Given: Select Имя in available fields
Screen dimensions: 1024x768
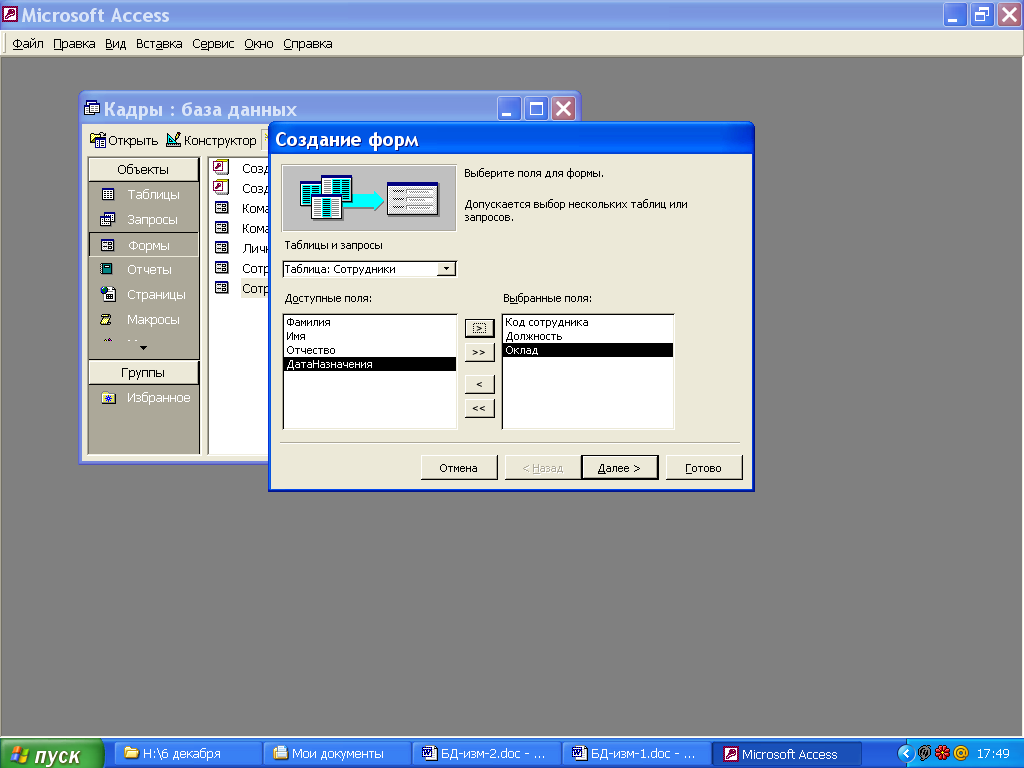Looking at the screenshot, I should 370,336.
